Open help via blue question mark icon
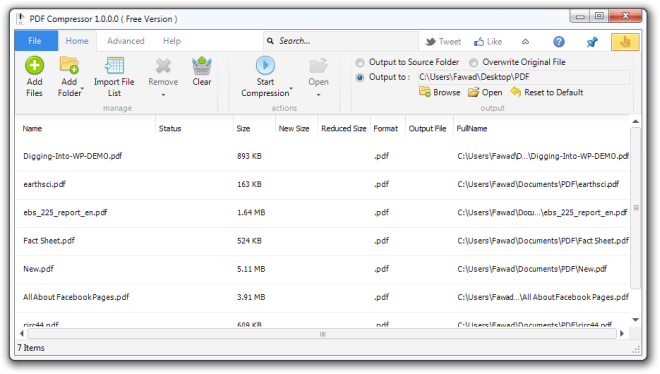 coord(559,42)
